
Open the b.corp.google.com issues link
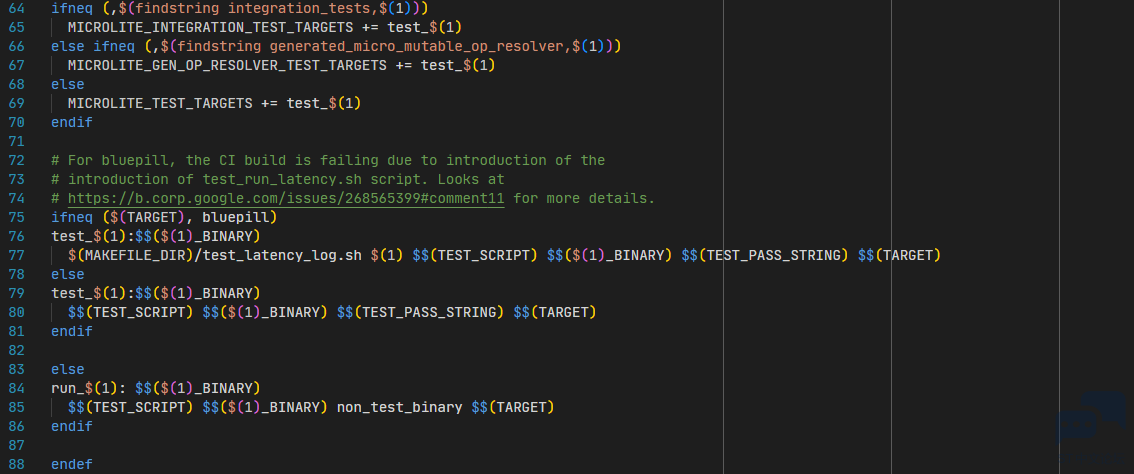(286, 198)
